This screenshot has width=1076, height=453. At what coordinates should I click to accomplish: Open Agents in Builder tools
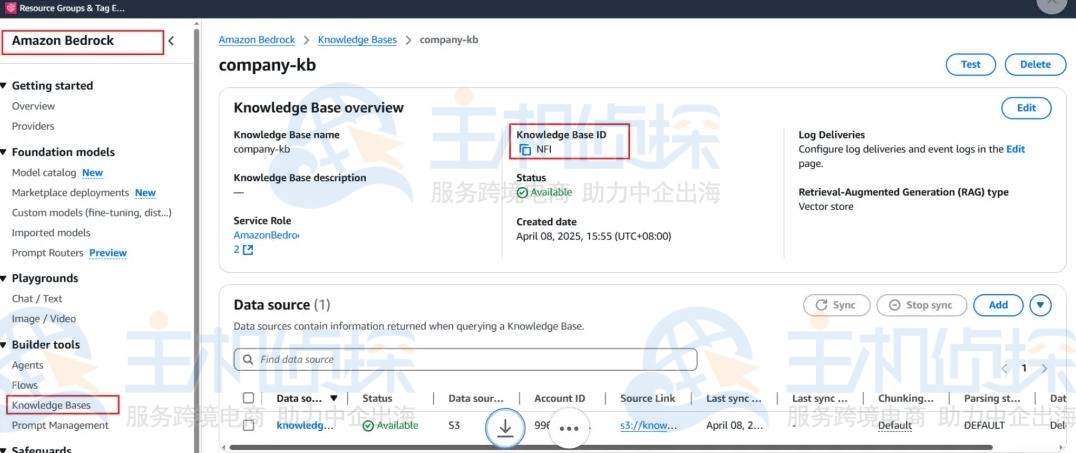pos(27,365)
